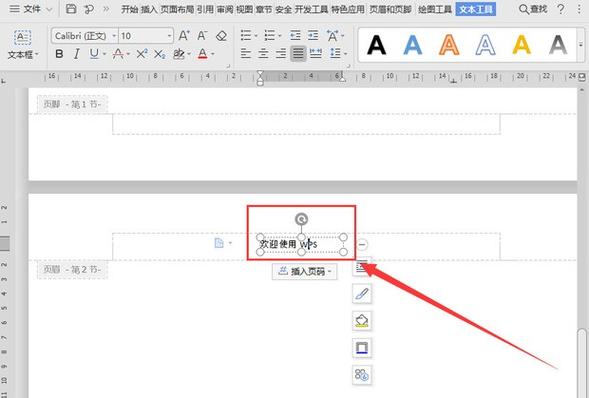Click the text box rotate handle
This screenshot has width=589, height=398.
(301, 219)
